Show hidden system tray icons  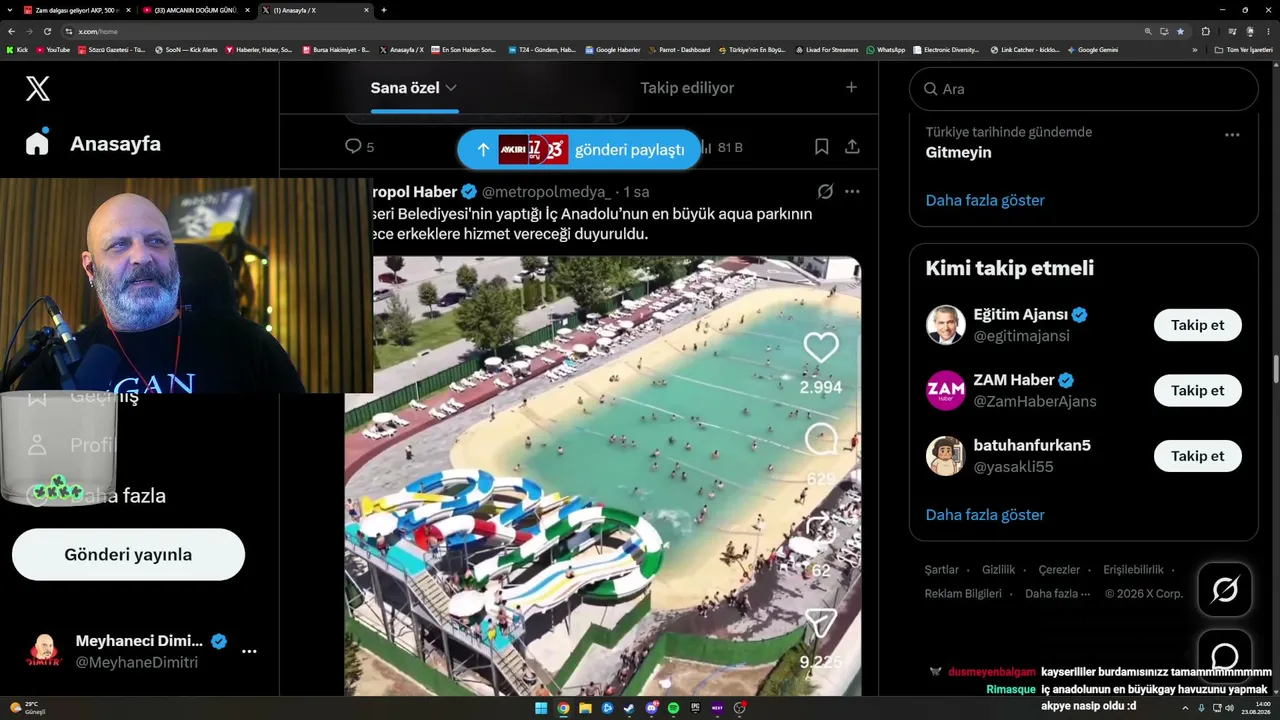[x=1186, y=708]
